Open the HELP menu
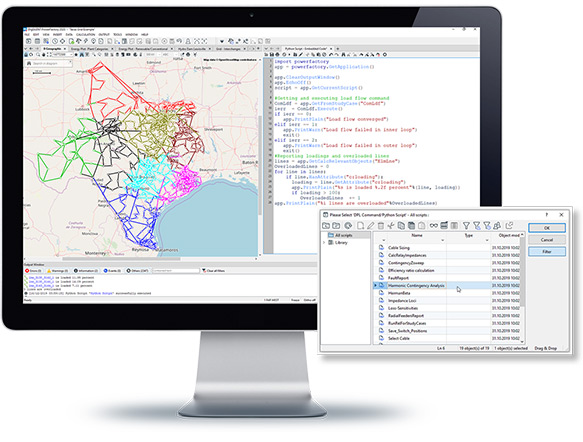 pos(145,35)
